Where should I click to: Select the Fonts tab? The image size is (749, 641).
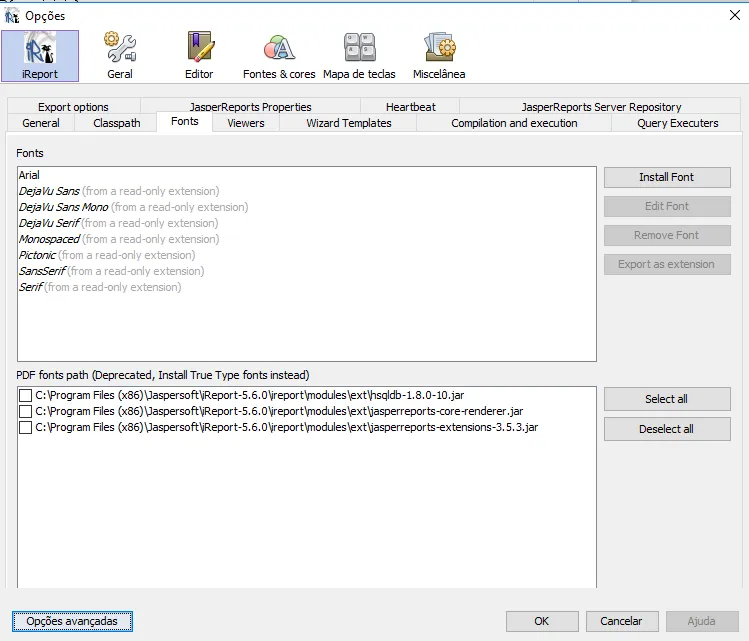[x=184, y=122]
